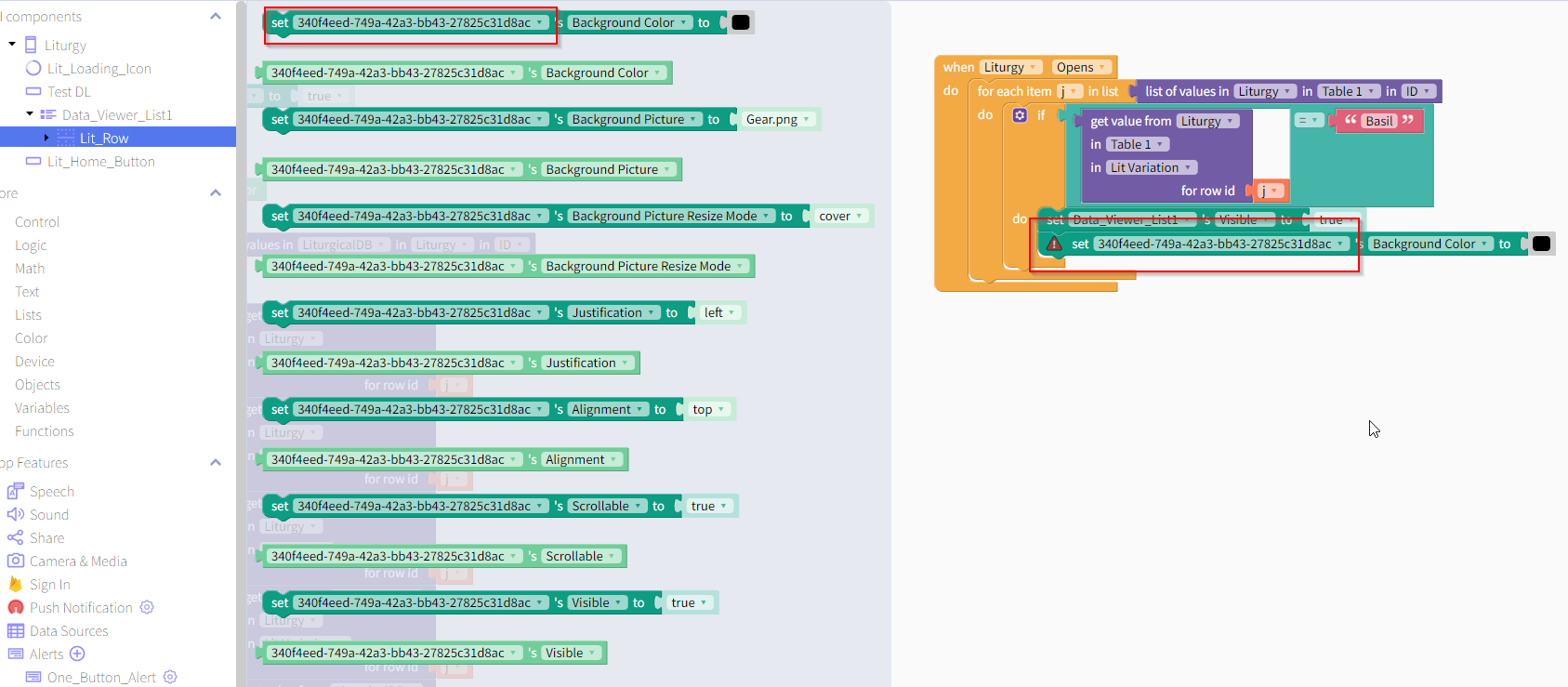Select the Test DL component
This screenshot has width=1568, height=687.
[69, 91]
